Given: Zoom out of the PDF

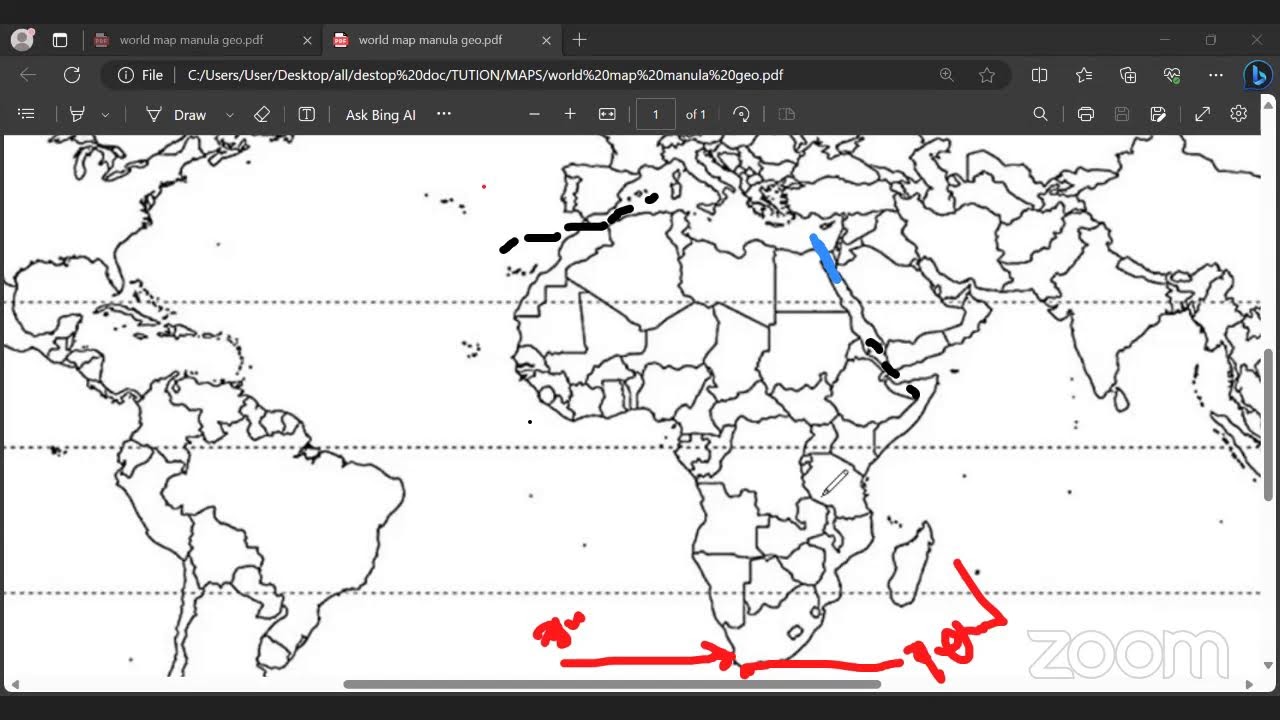Looking at the screenshot, I should coord(534,114).
